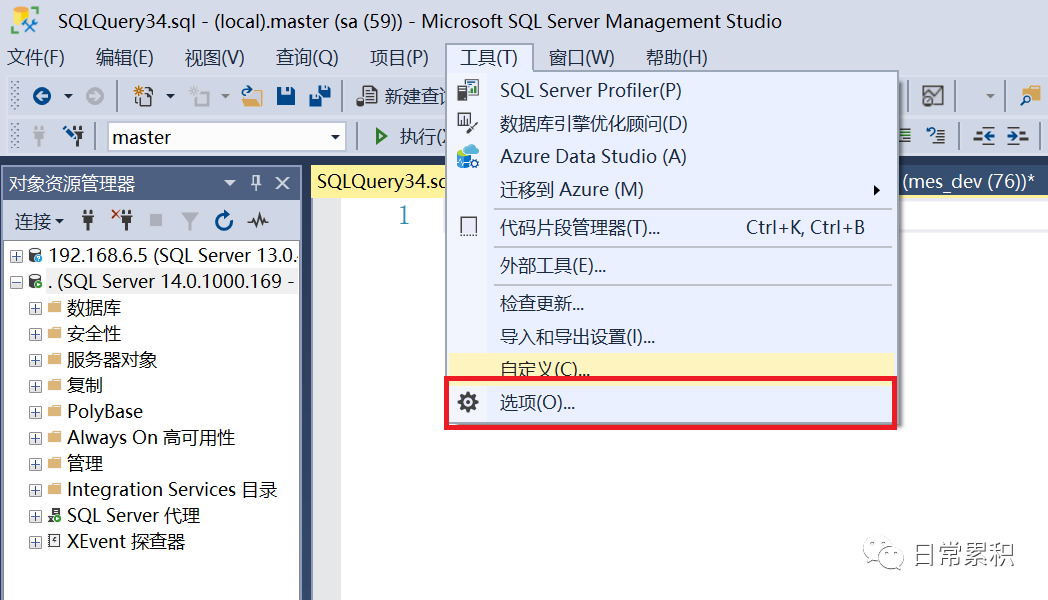Image resolution: width=1048 pixels, height=600 pixels.
Task: Open the 项目(P) Project menu
Action: click(x=399, y=57)
